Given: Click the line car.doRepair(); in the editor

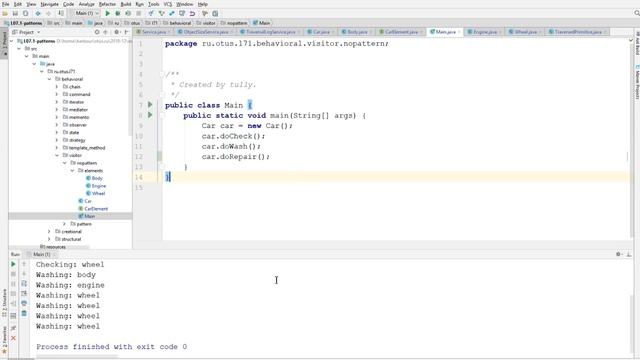Looking at the screenshot, I should (x=236, y=157).
